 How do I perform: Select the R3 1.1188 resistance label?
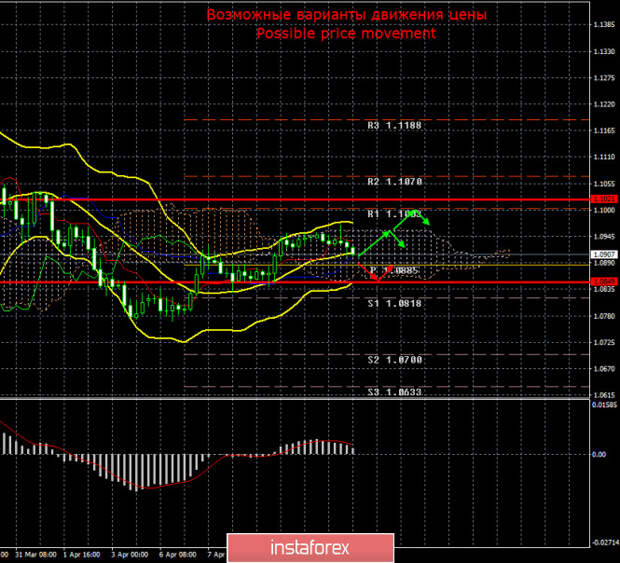[394, 125]
